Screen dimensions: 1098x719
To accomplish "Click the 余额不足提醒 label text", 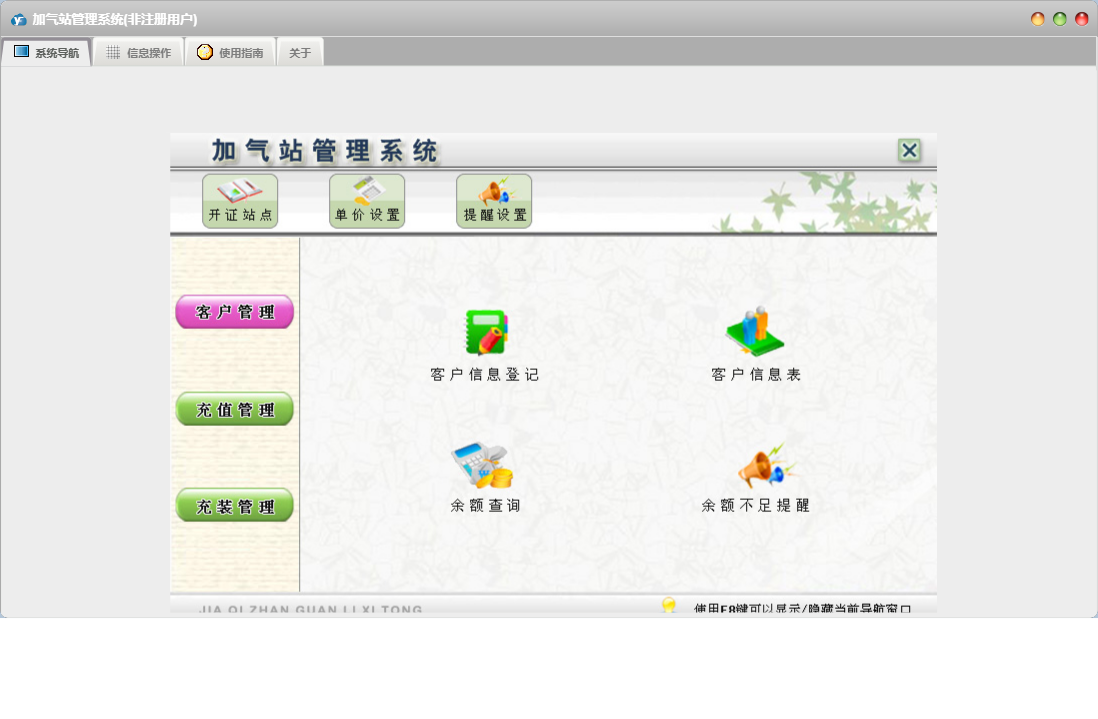I will (x=756, y=505).
